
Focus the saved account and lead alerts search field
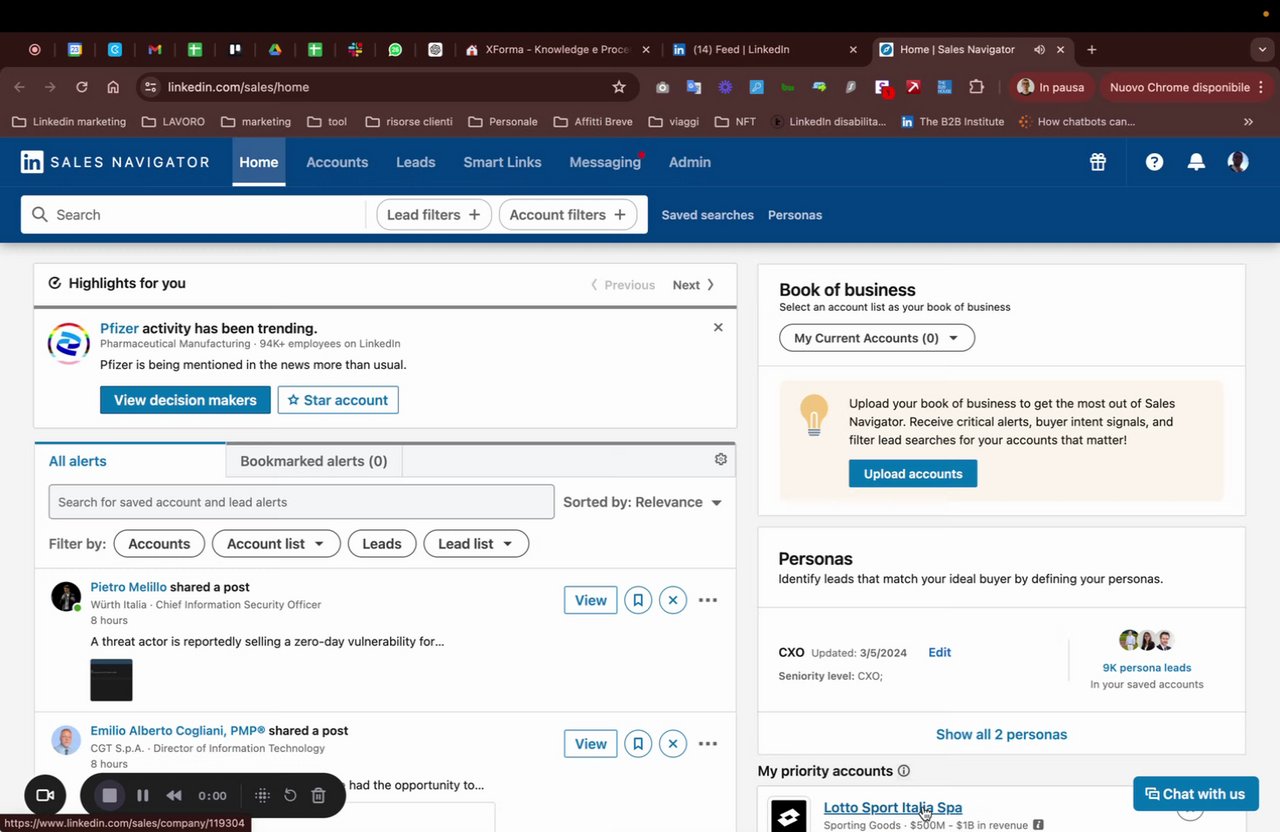click(x=301, y=502)
